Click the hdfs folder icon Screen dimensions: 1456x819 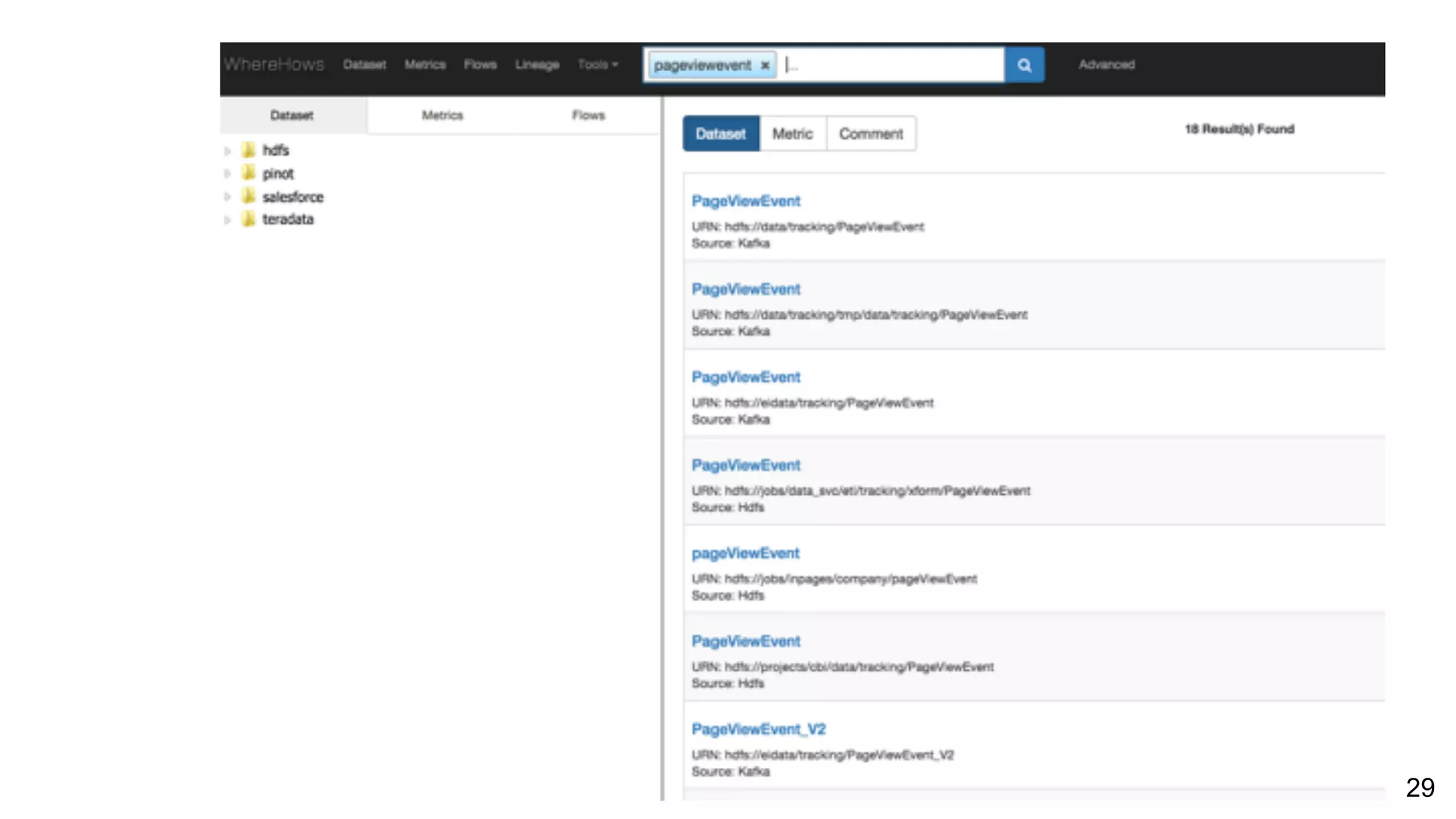[x=248, y=150]
